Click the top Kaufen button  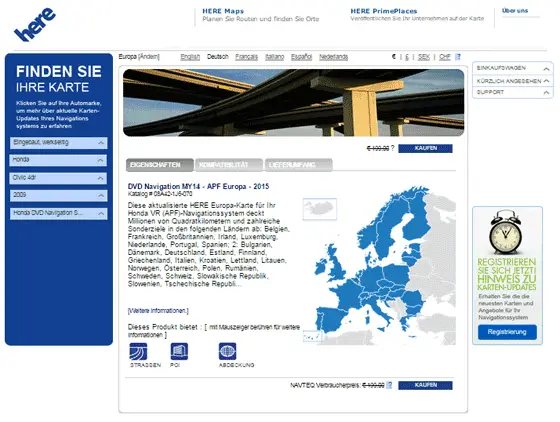click(425, 148)
